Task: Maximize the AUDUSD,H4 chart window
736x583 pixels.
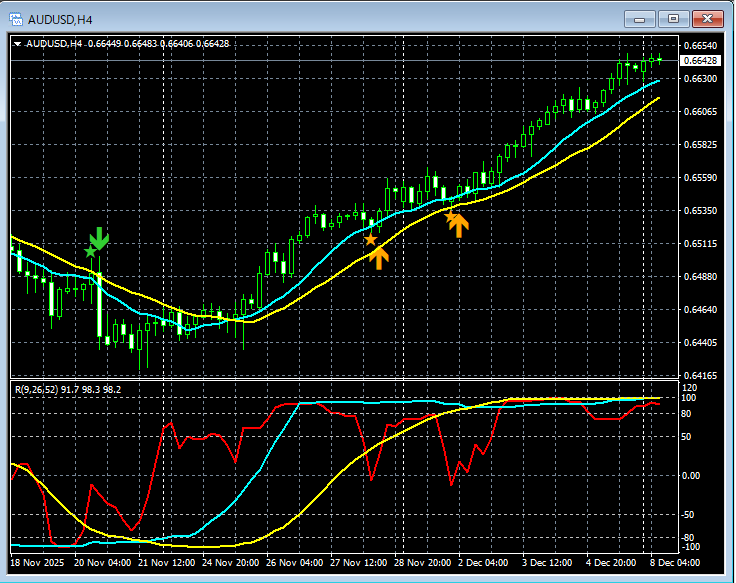Action: [673, 18]
